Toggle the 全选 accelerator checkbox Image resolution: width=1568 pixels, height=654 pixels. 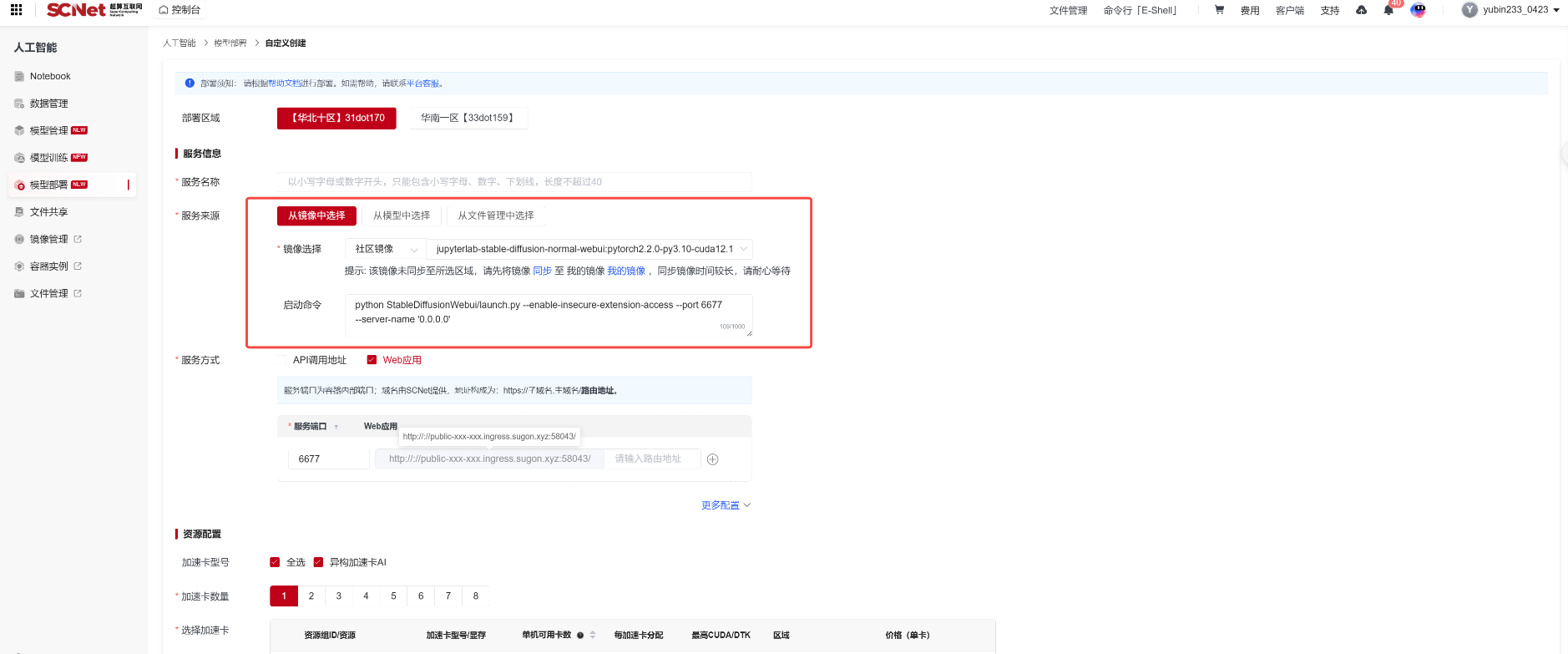tap(275, 562)
